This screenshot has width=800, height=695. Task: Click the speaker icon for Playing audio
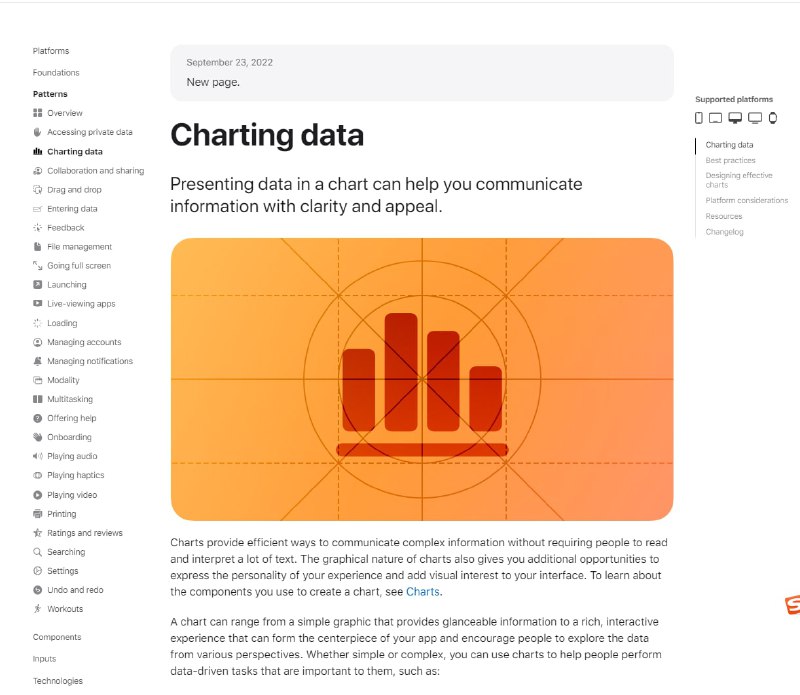click(x=38, y=456)
